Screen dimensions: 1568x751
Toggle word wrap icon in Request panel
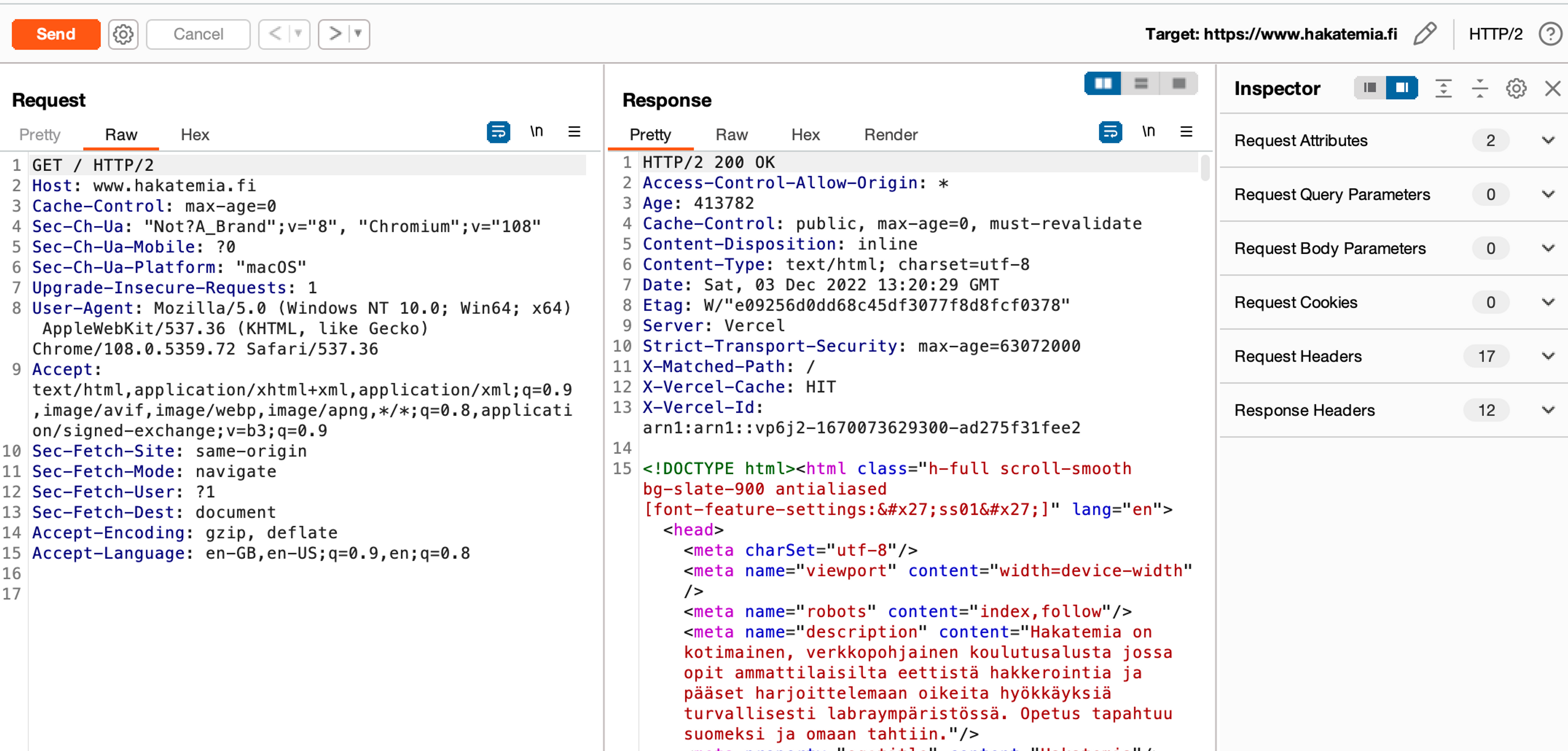pos(498,132)
